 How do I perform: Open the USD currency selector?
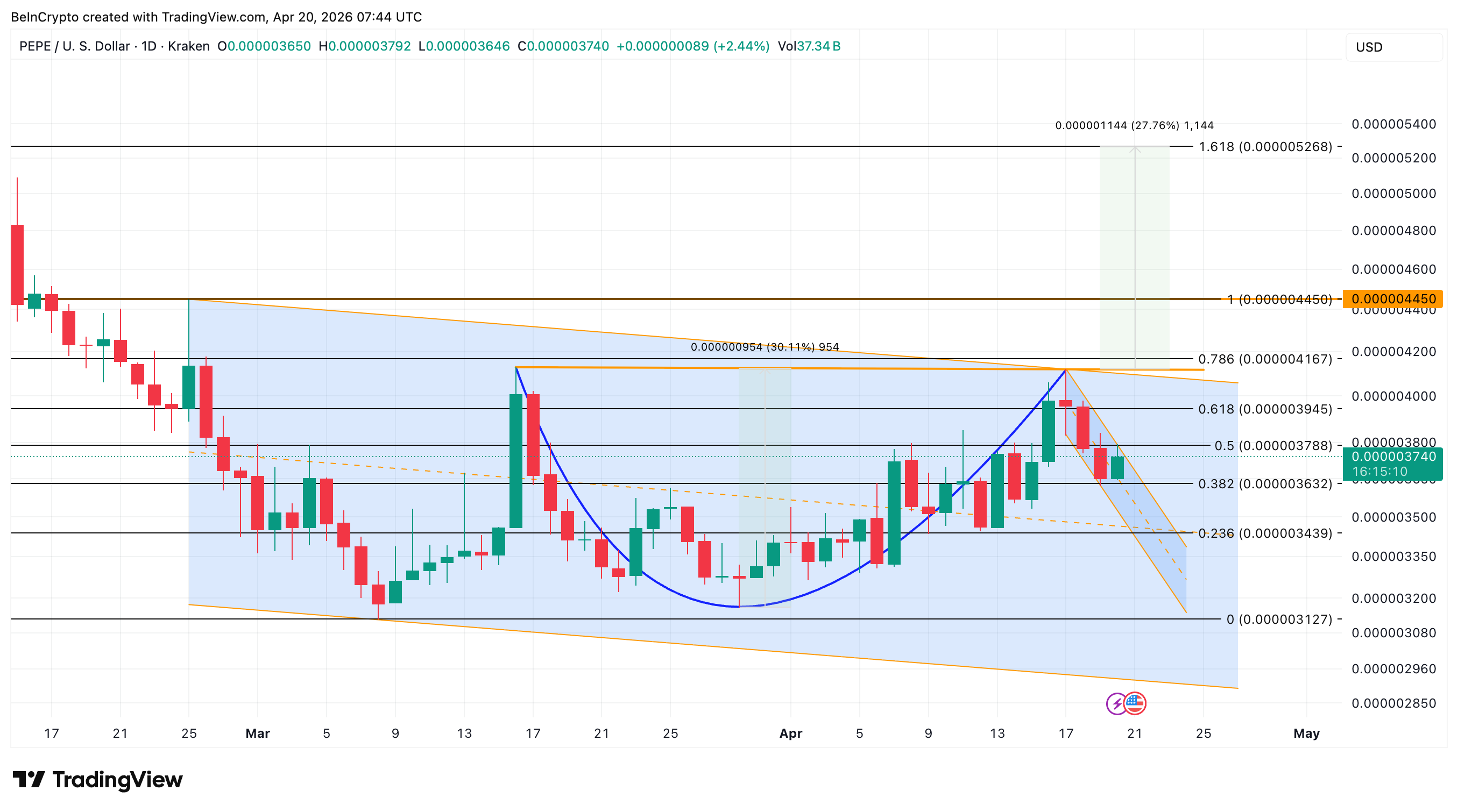coord(1370,47)
